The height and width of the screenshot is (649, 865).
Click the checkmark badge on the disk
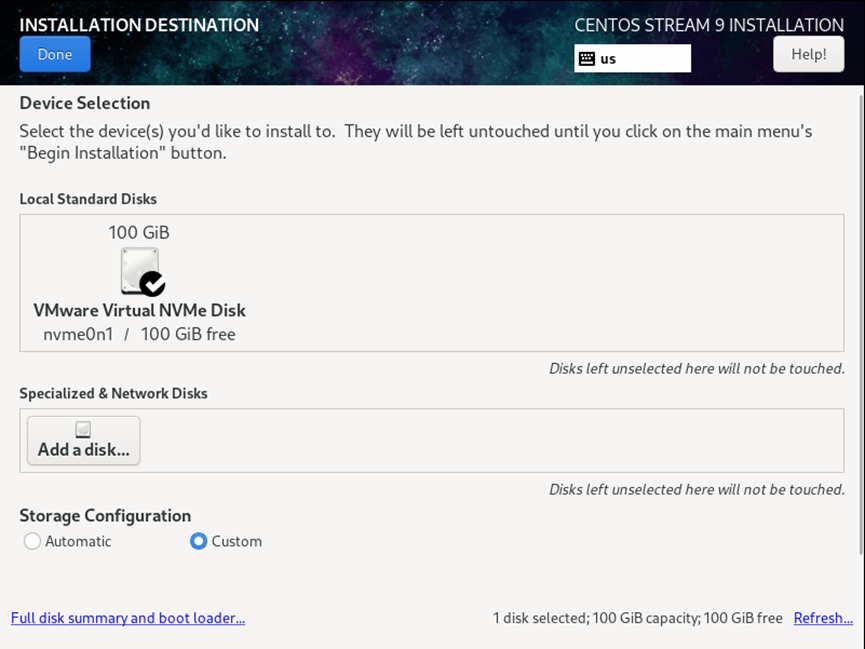(152, 284)
